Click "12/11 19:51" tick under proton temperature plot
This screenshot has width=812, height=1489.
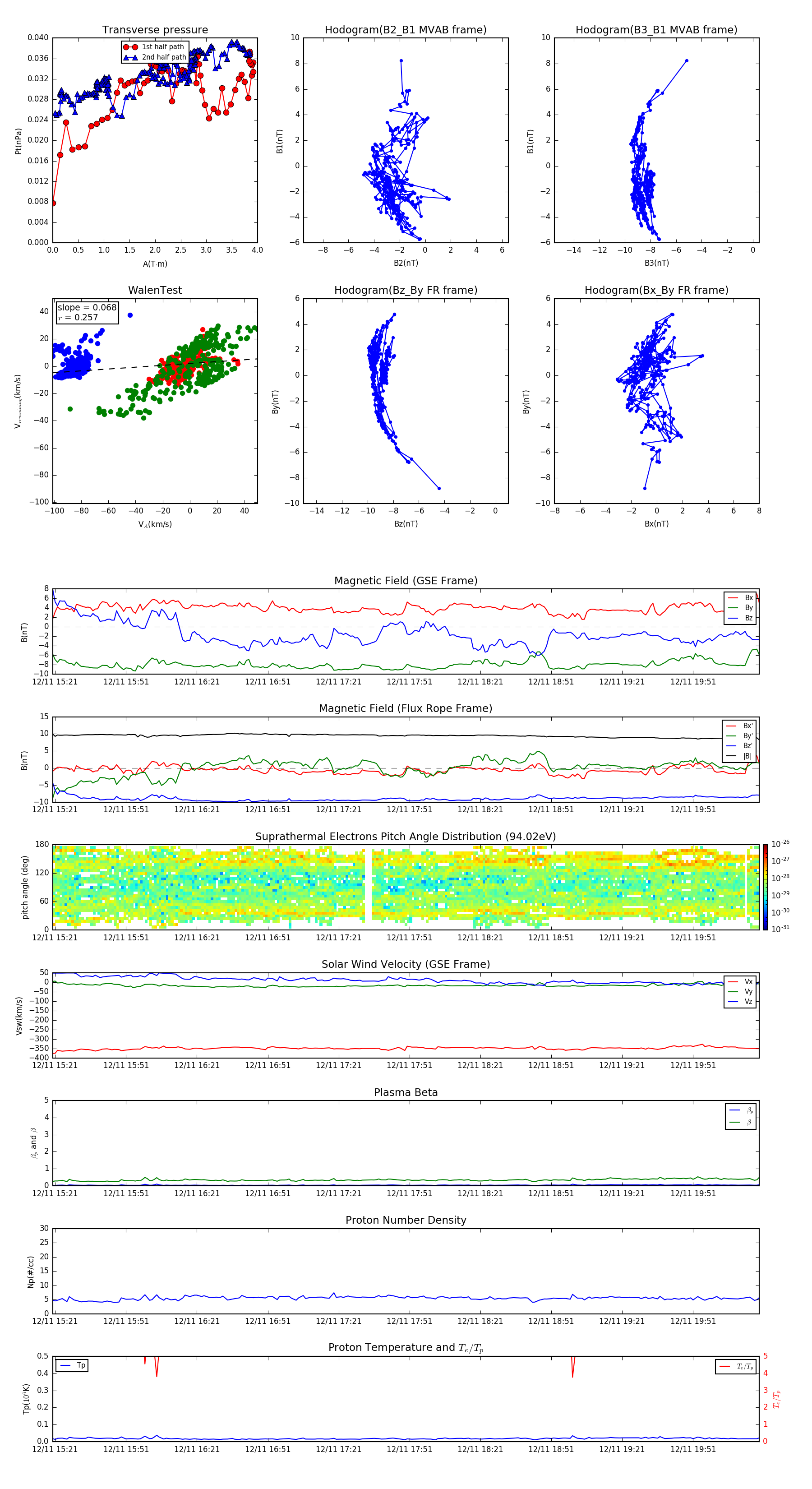[693, 1450]
